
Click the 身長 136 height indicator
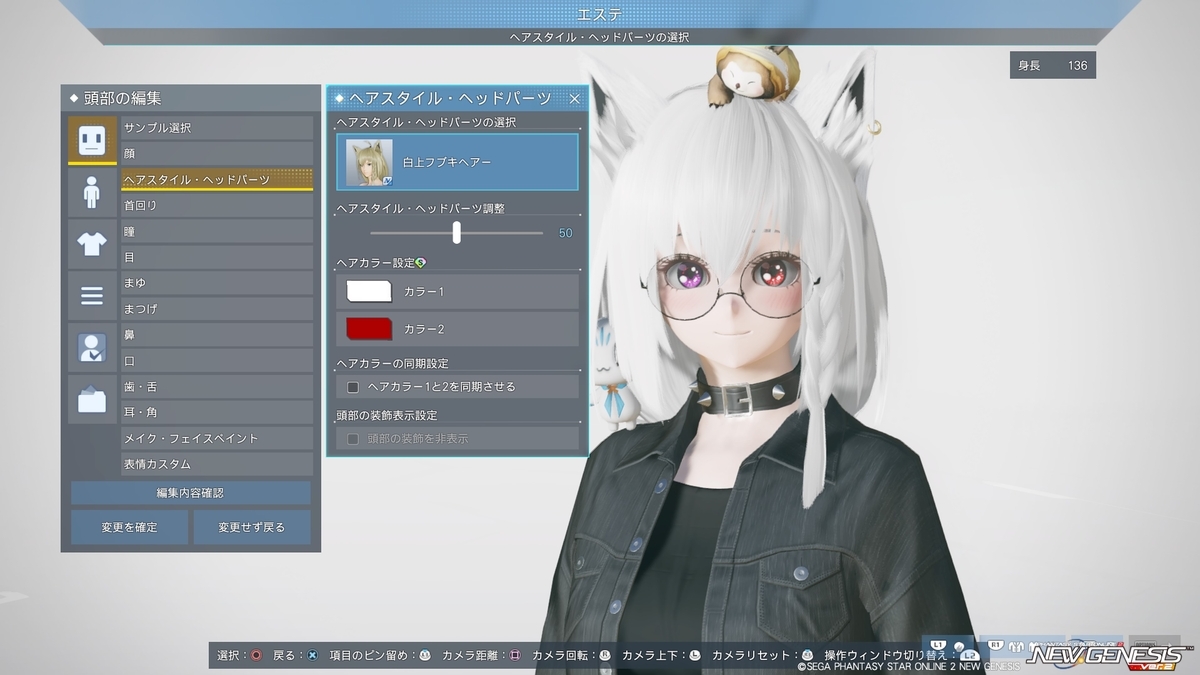coord(1053,65)
